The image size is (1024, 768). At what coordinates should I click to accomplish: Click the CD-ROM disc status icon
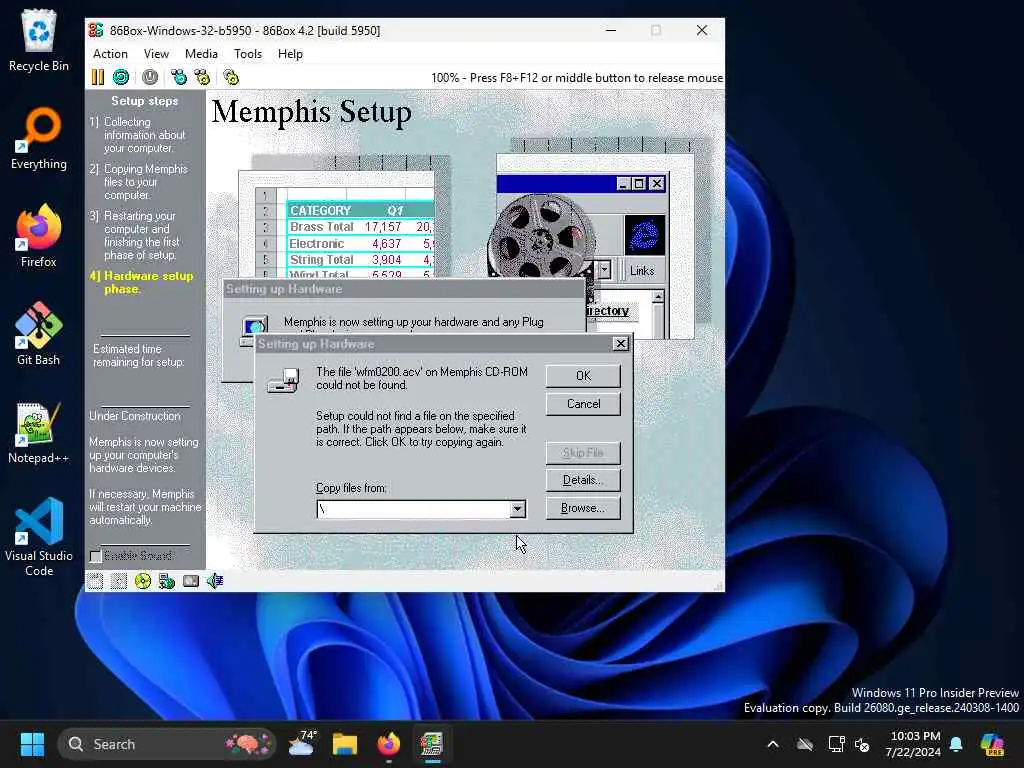point(142,581)
